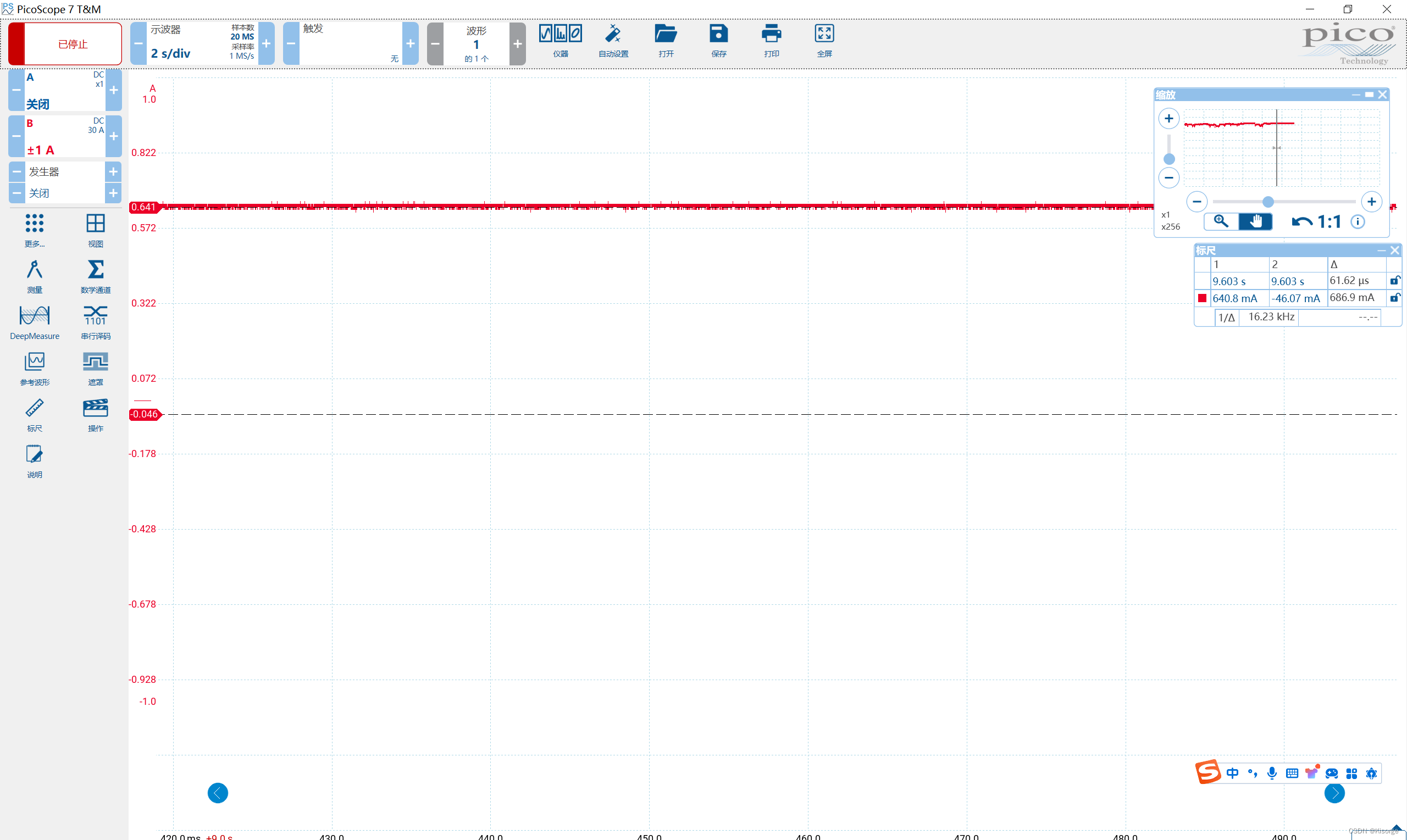
Task: Click vertical zoom-in plus in 缩放 panel
Action: [1168, 118]
